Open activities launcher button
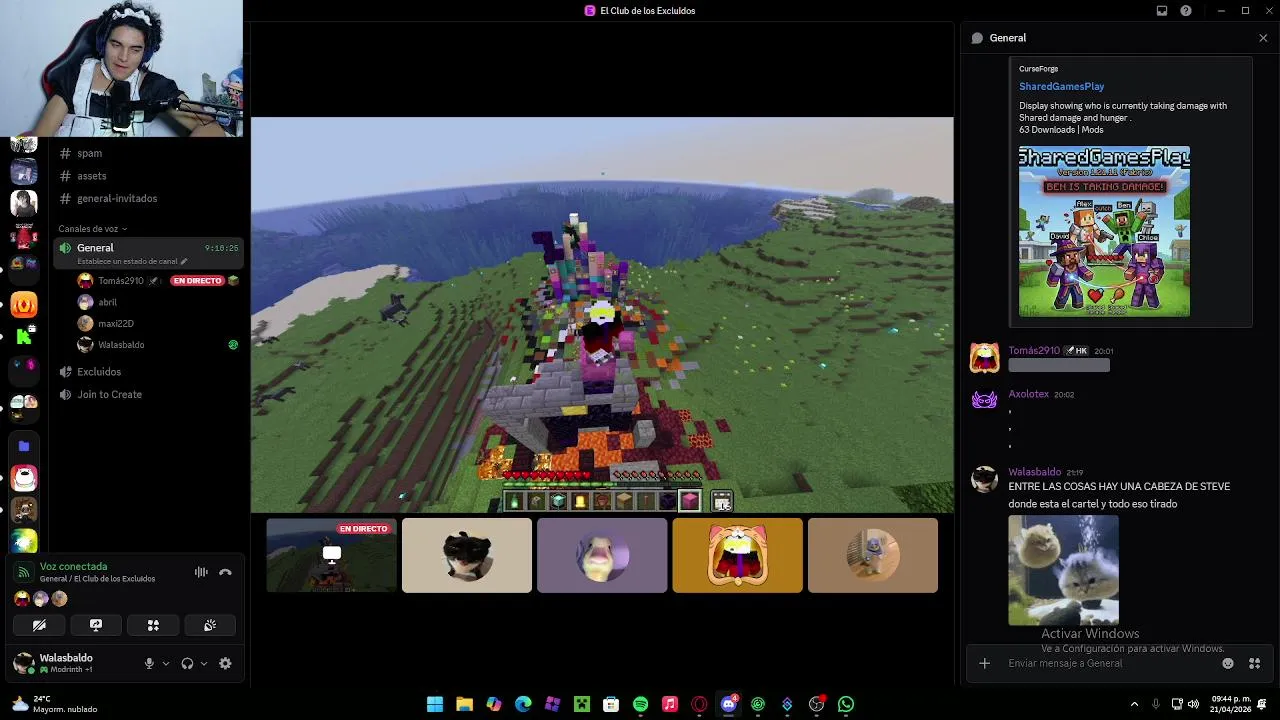Screen dimensions: 1280x720 tap(153, 625)
